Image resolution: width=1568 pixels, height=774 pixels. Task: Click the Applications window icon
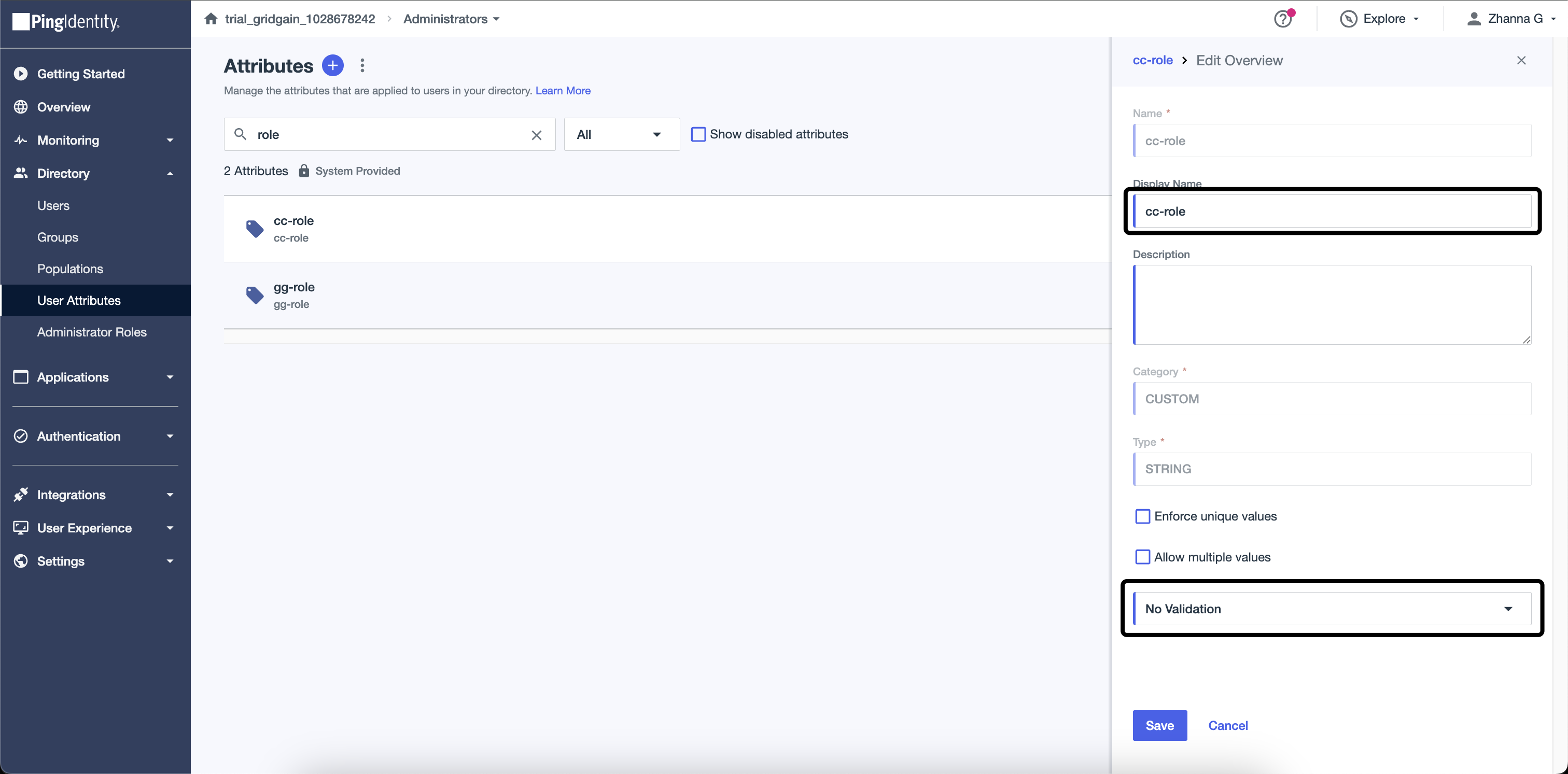point(21,377)
